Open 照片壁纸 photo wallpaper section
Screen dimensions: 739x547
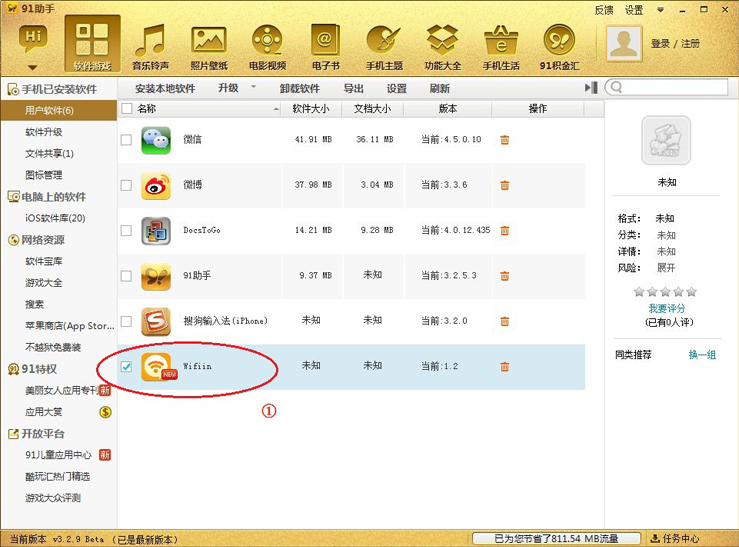tap(209, 47)
